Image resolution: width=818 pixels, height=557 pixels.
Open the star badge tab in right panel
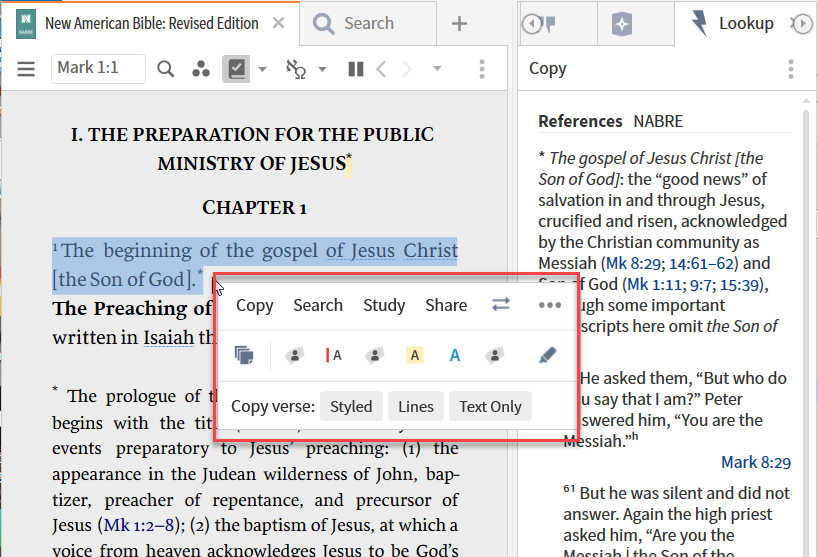(x=622, y=24)
